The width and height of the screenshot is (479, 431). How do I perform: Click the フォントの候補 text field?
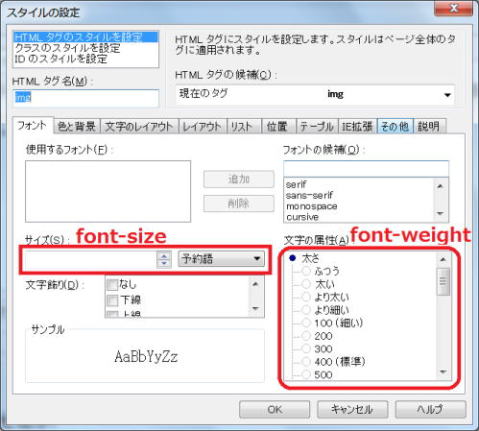(366, 169)
